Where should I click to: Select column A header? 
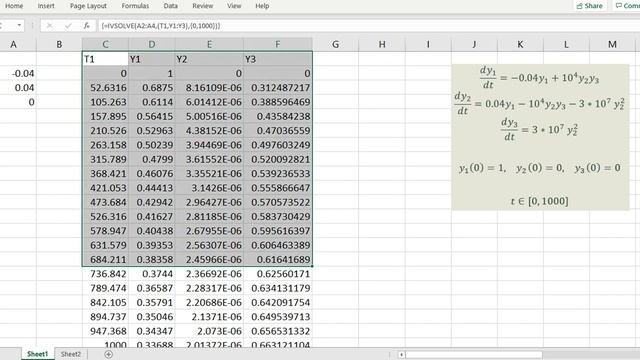click(x=13, y=44)
